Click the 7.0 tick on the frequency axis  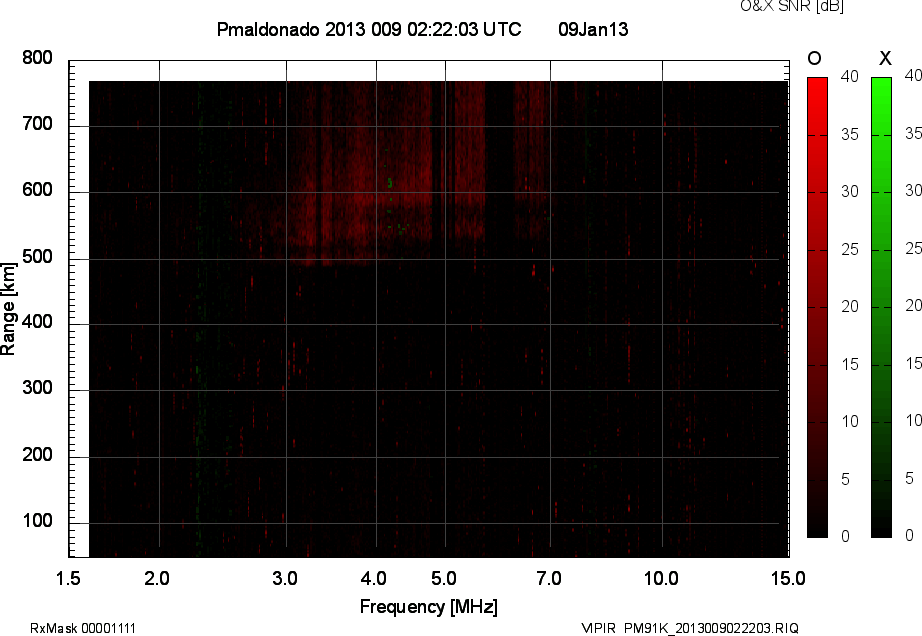[x=549, y=578]
